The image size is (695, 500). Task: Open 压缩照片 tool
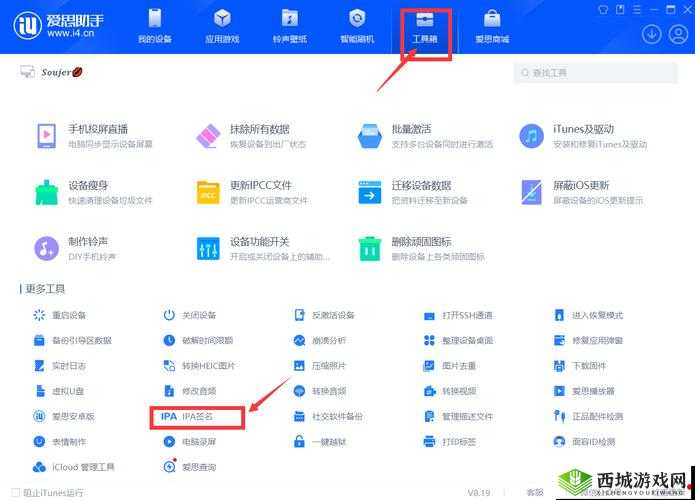pyautogui.click(x=319, y=366)
